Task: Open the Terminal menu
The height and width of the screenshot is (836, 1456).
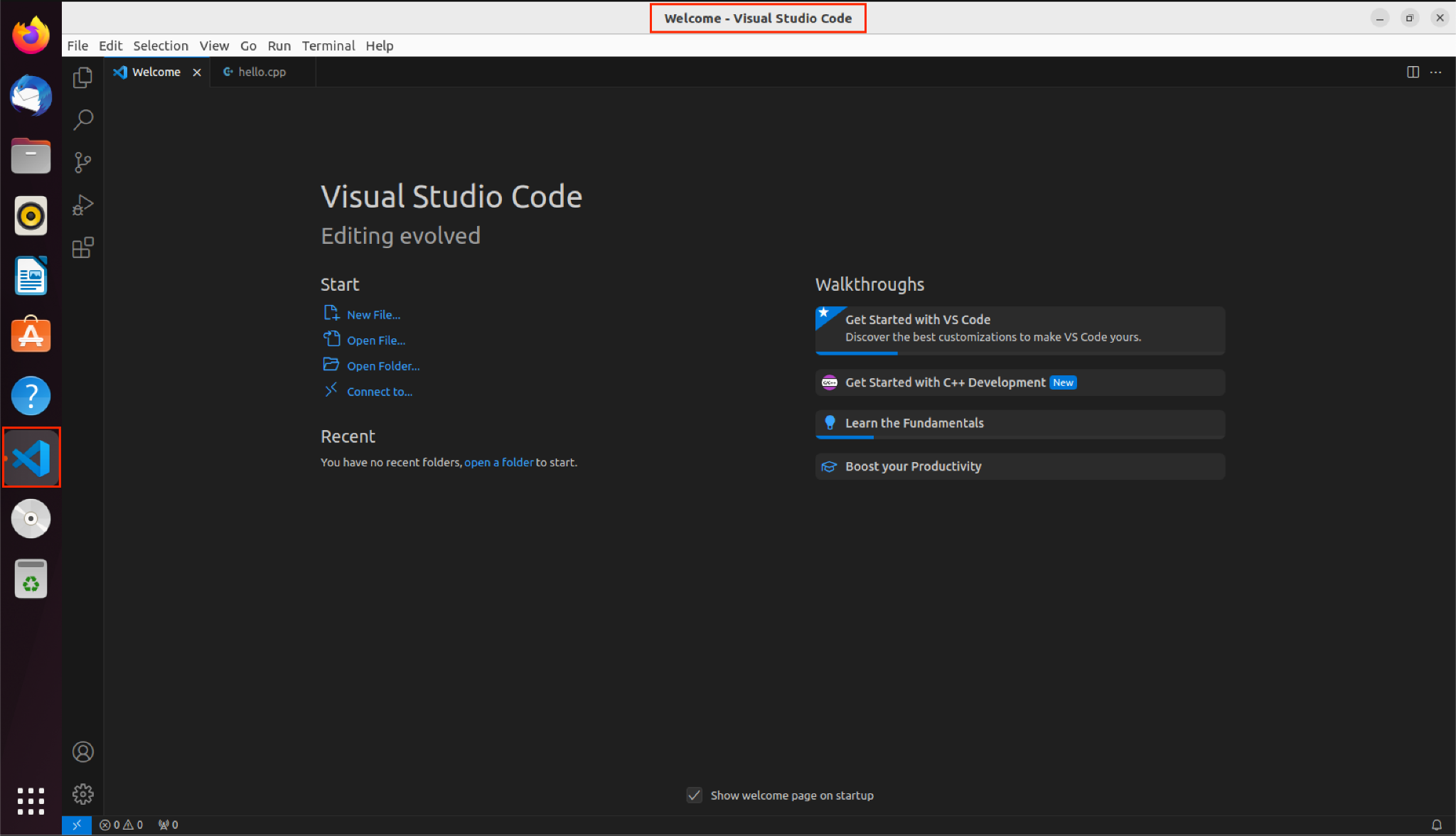Action: [x=328, y=45]
